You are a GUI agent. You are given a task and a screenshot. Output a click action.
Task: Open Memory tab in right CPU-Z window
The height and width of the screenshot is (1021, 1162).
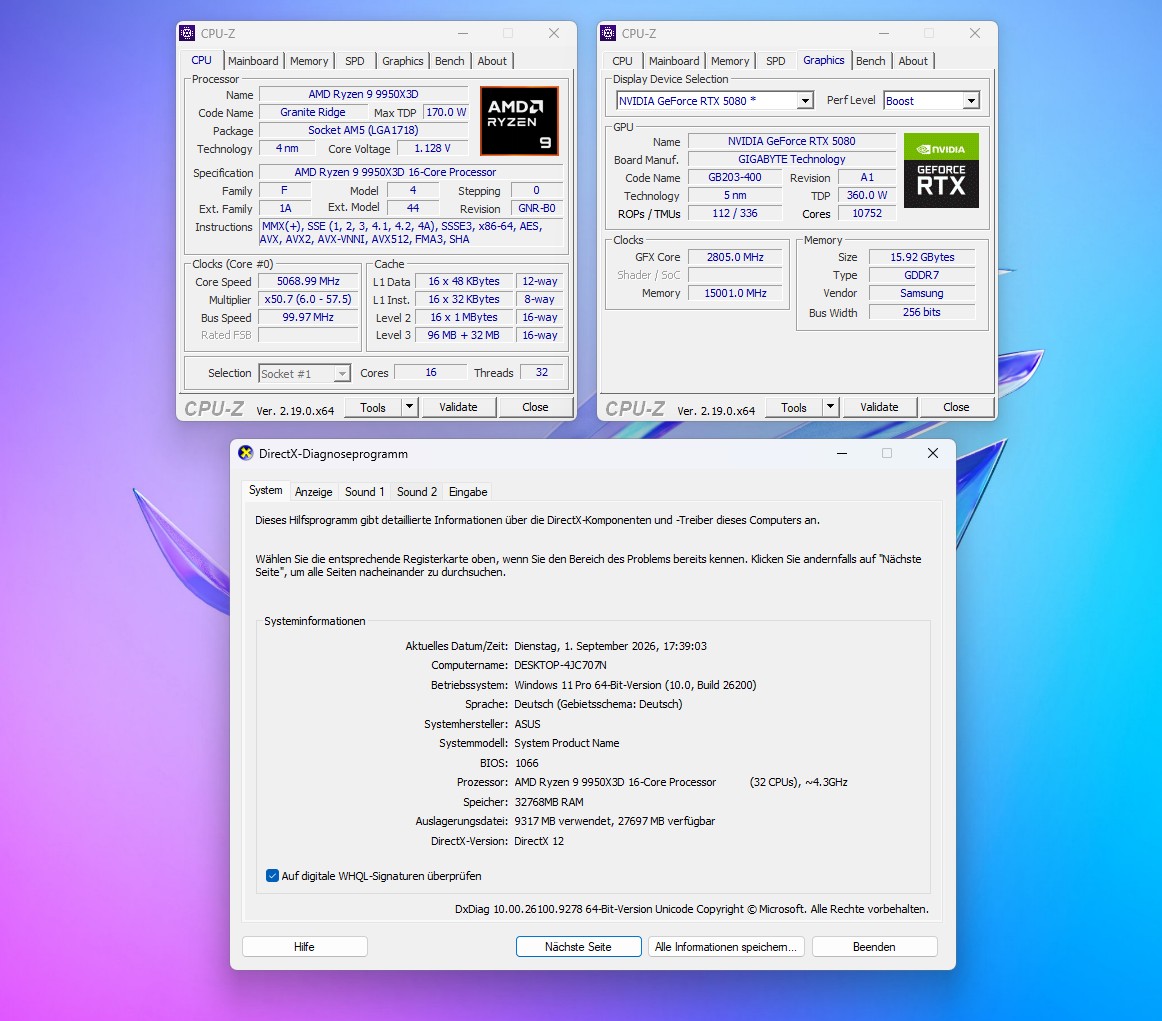click(730, 61)
